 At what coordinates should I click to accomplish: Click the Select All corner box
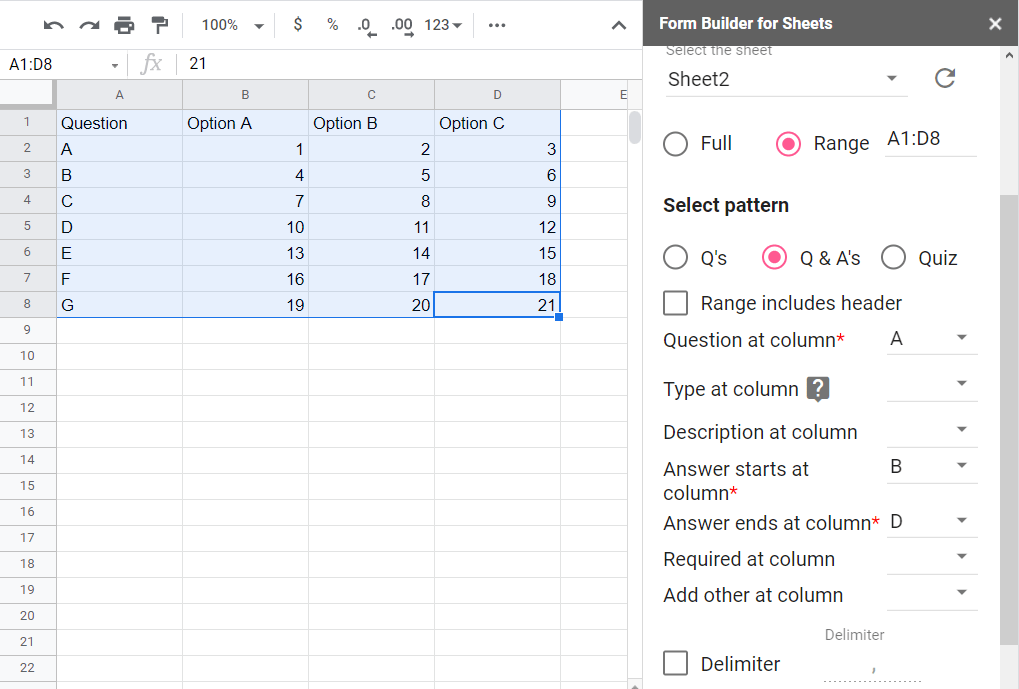tap(27, 94)
